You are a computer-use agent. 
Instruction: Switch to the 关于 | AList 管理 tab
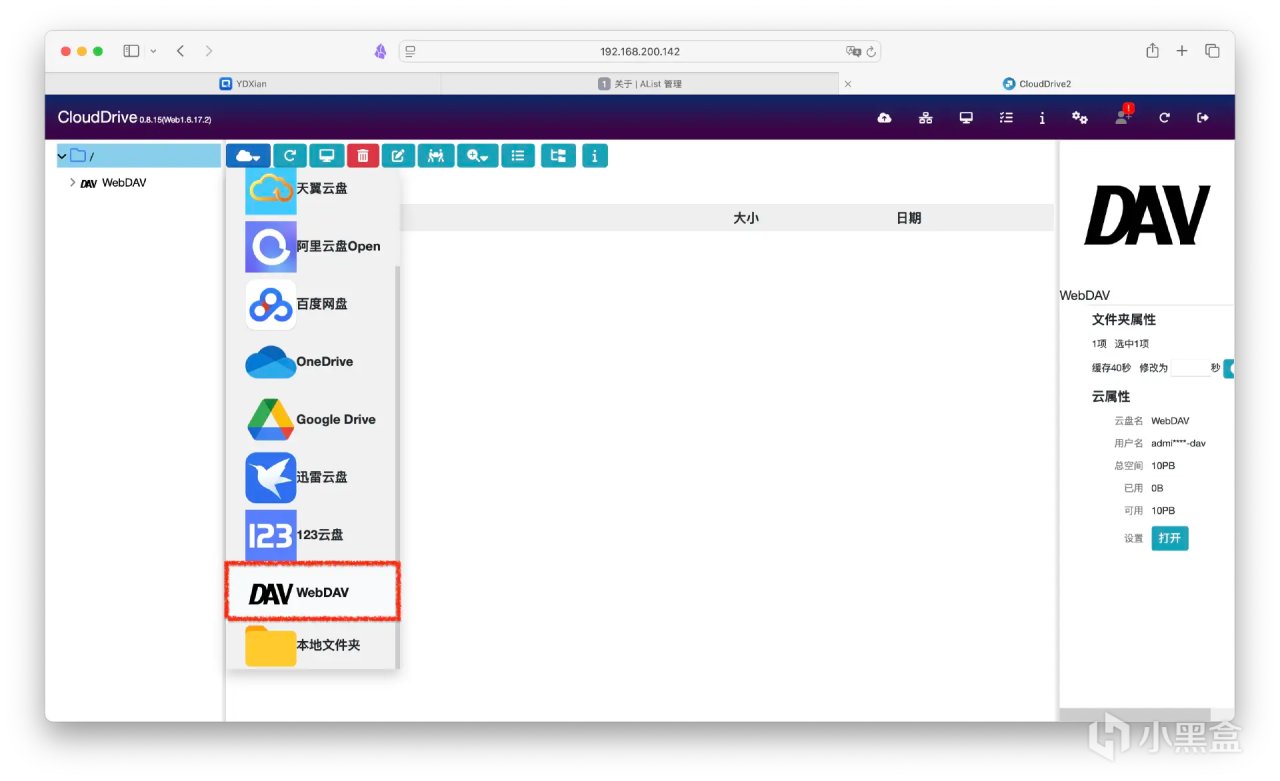tap(640, 84)
